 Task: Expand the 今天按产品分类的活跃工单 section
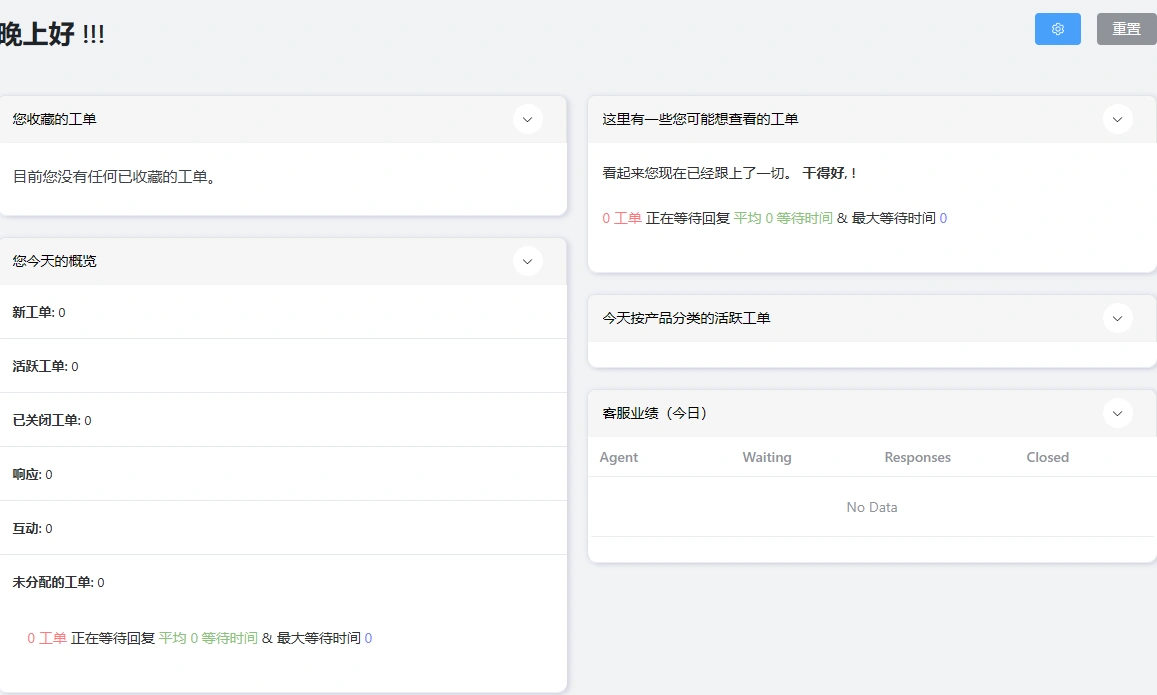click(x=1117, y=318)
